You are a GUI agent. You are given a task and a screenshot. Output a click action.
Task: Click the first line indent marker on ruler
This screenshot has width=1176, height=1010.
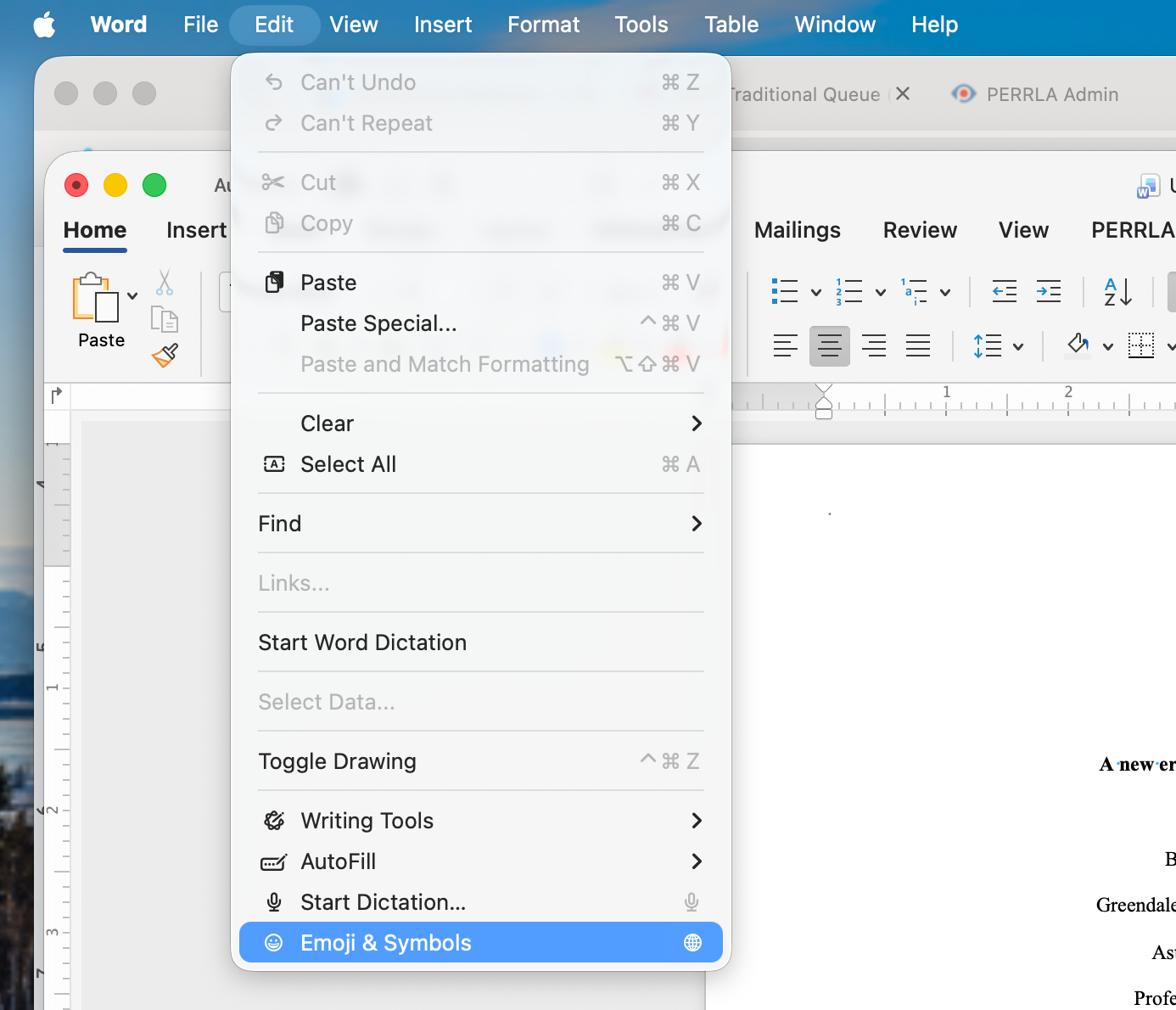click(824, 390)
